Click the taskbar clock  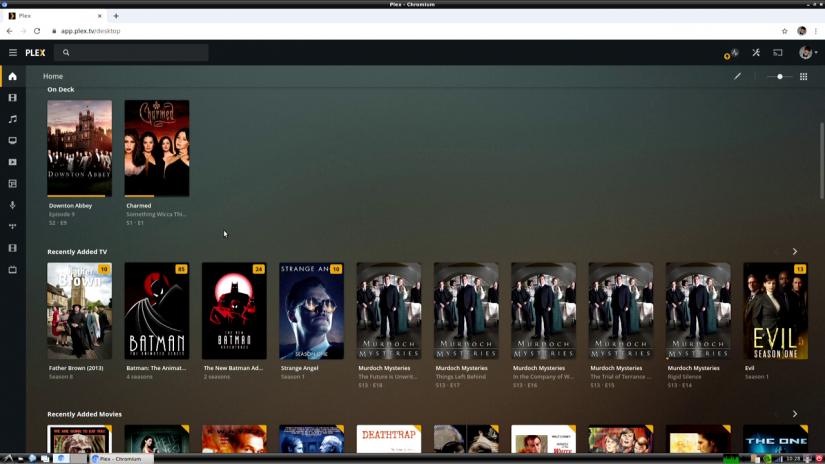point(793,459)
